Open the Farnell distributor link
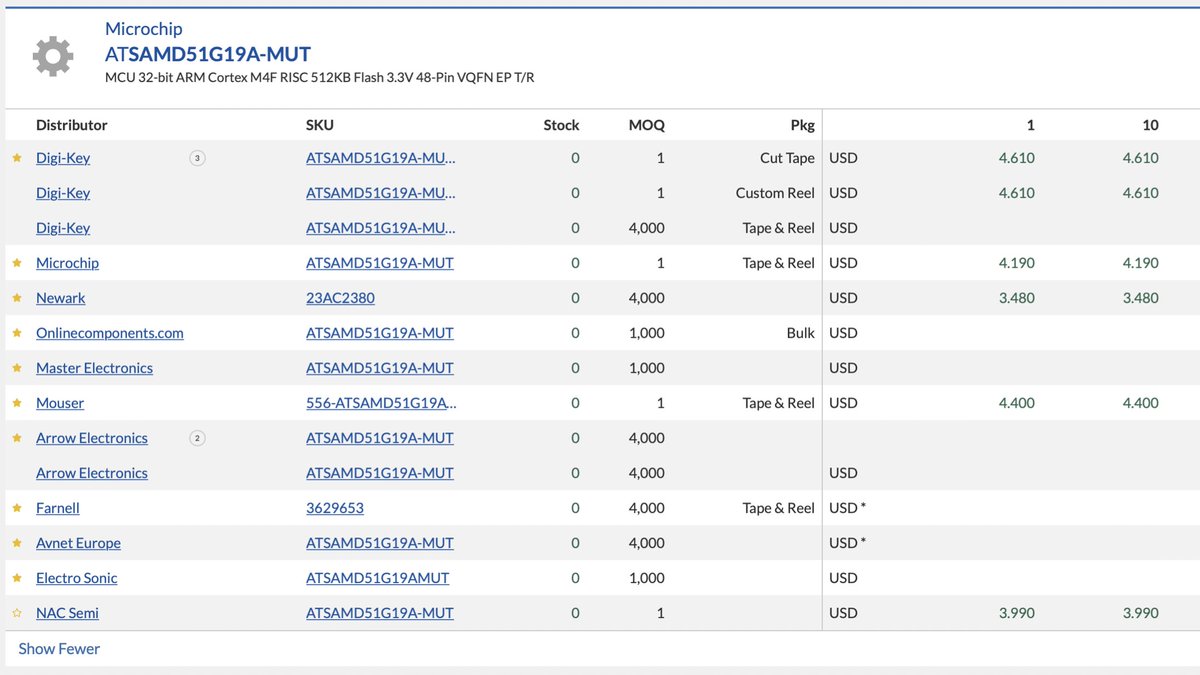This screenshot has width=1200, height=675. [x=58, y=508]
